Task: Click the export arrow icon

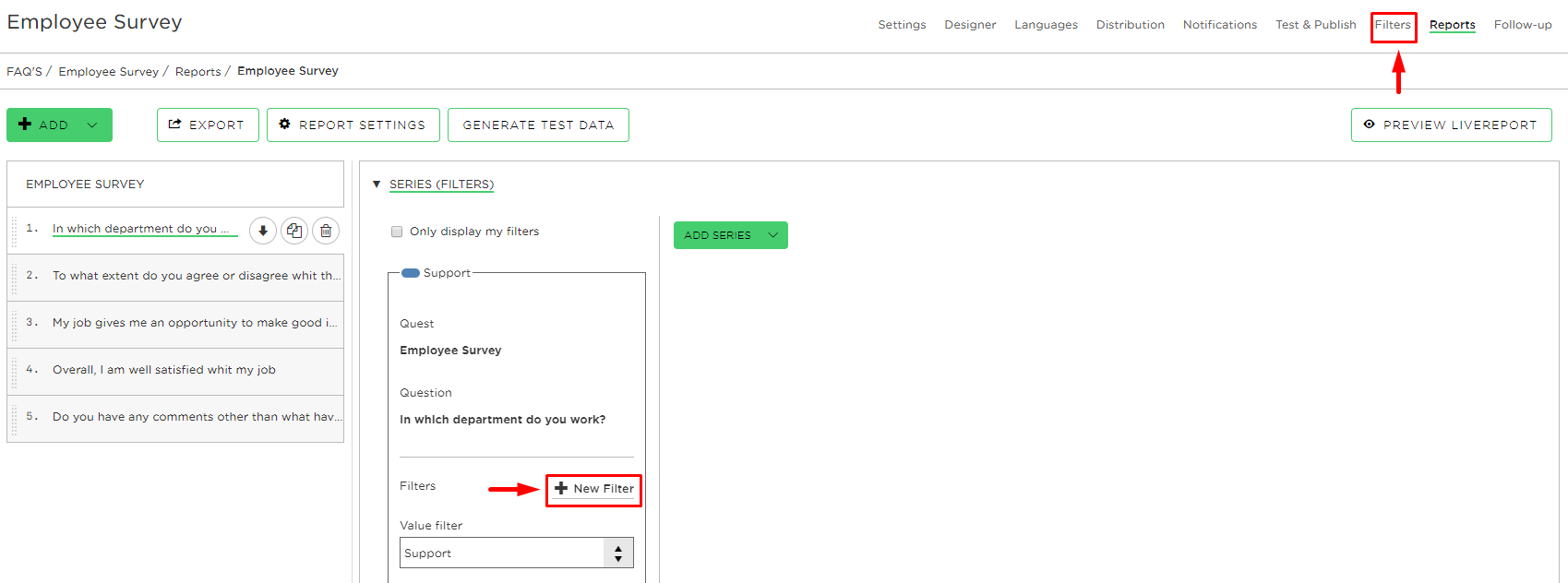Action: tap(174, 124)
